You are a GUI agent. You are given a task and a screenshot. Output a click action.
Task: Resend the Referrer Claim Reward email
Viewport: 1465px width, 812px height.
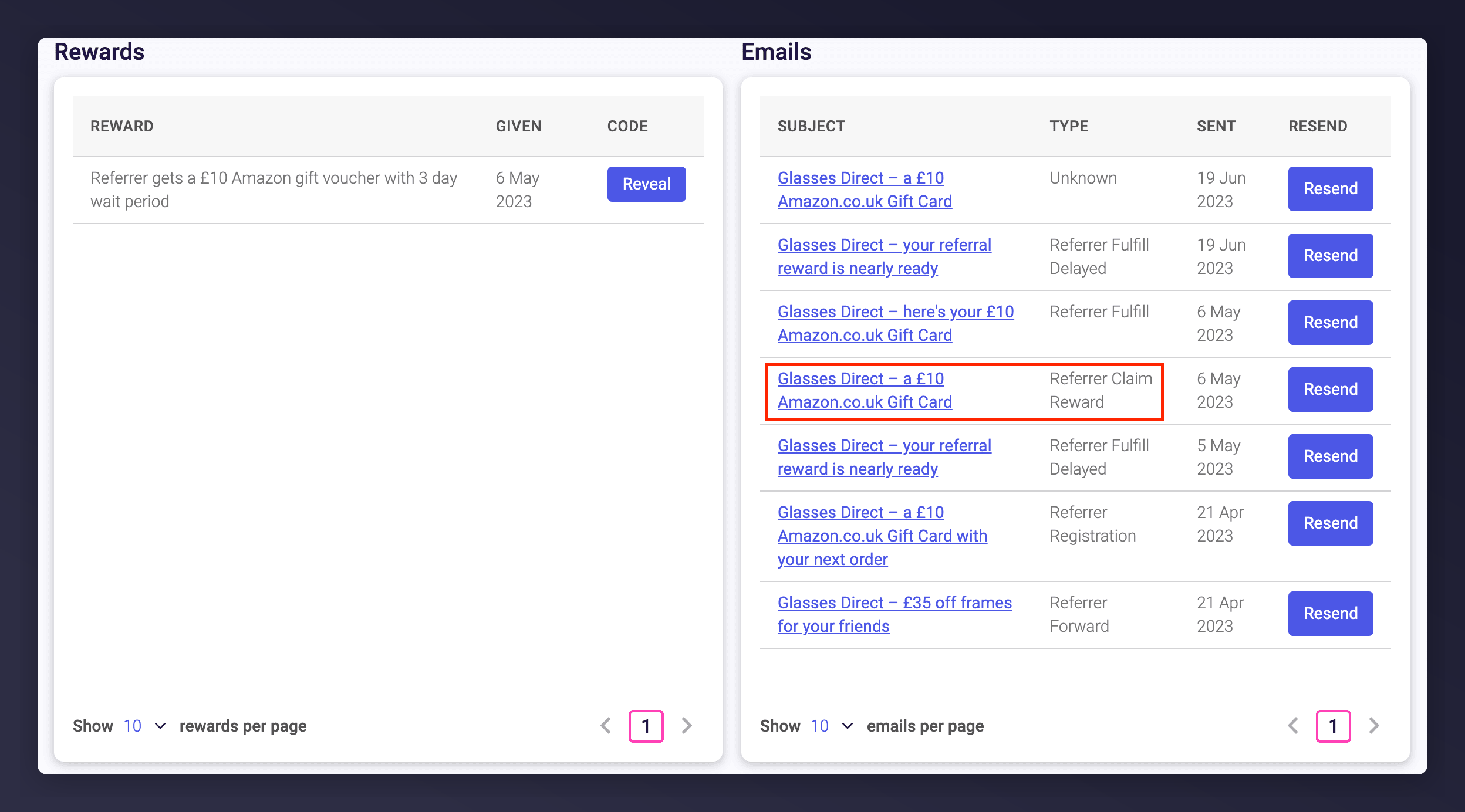1331,390
